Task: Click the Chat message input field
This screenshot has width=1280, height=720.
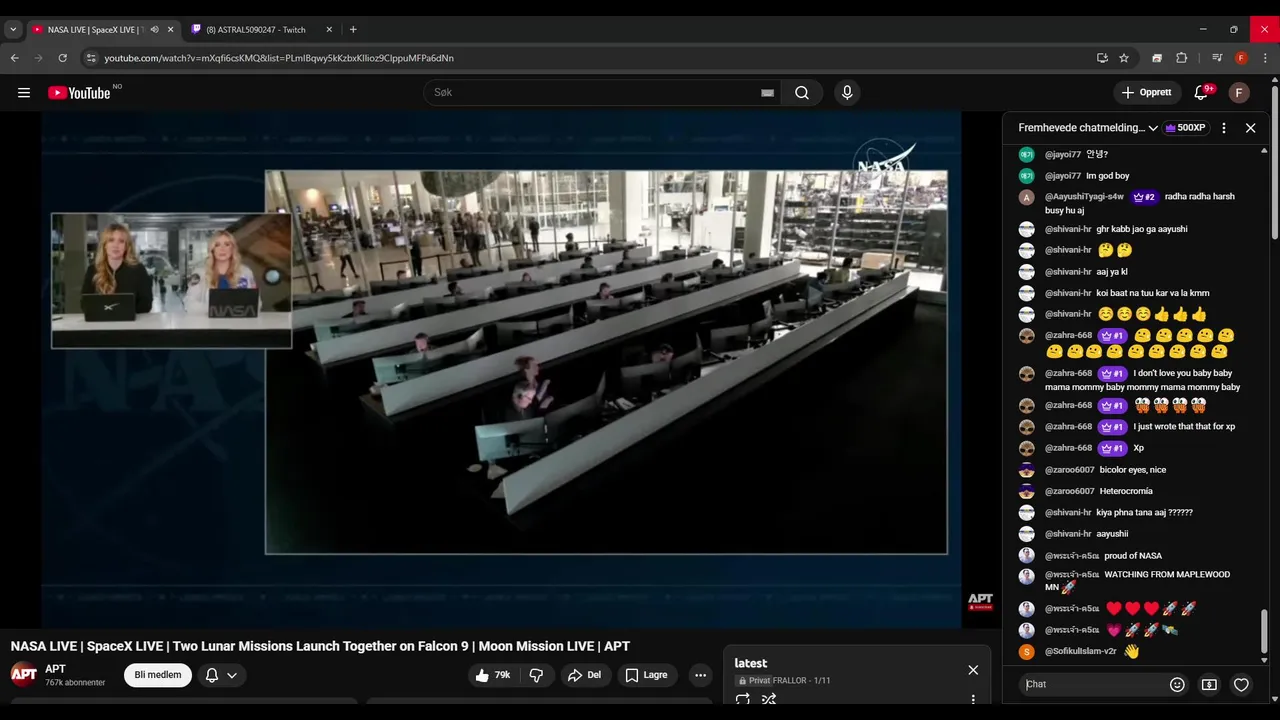Action: (x=1095, y=684)
